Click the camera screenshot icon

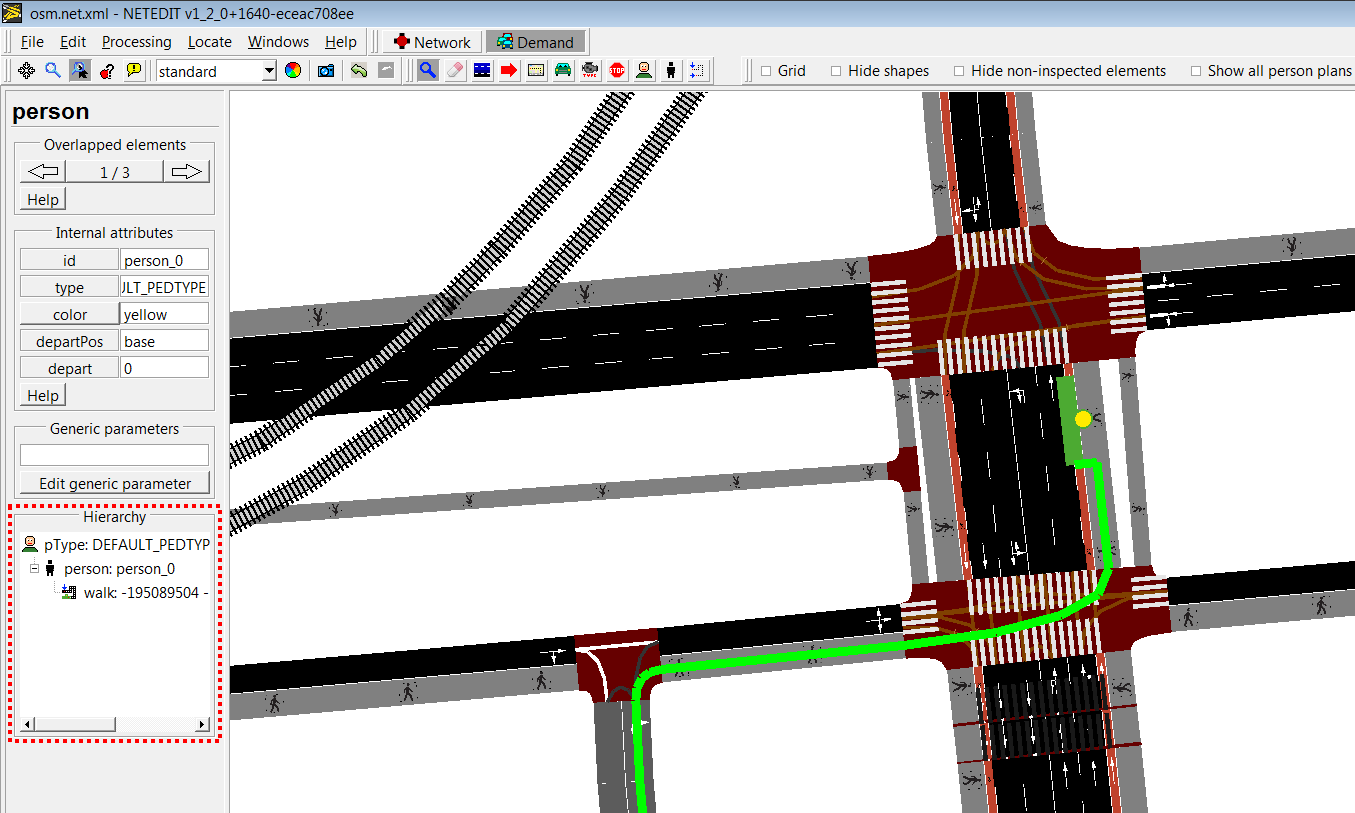326,71
